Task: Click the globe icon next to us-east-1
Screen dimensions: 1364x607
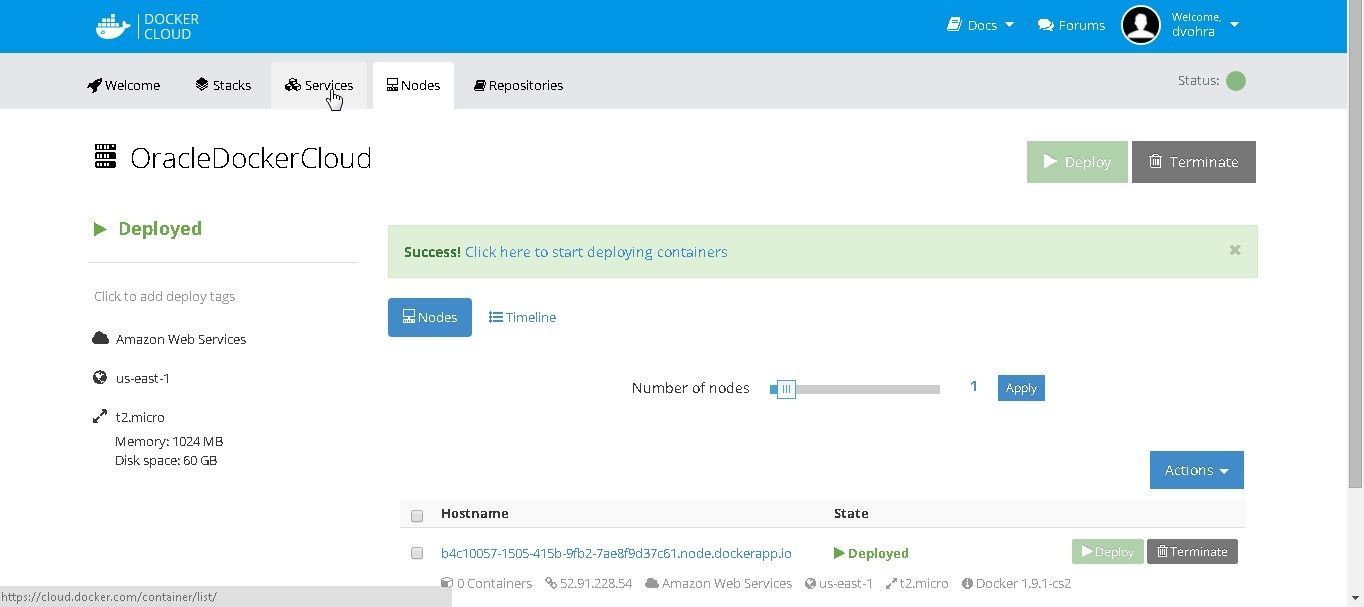Action: 100,378
